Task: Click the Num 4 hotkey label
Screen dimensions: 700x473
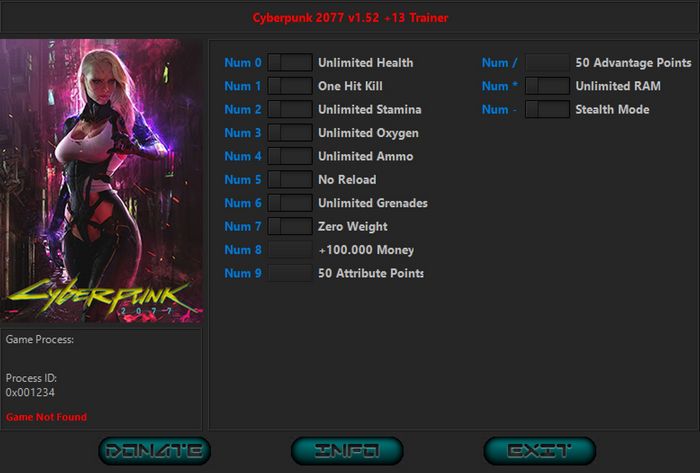Action: (243, 156)
